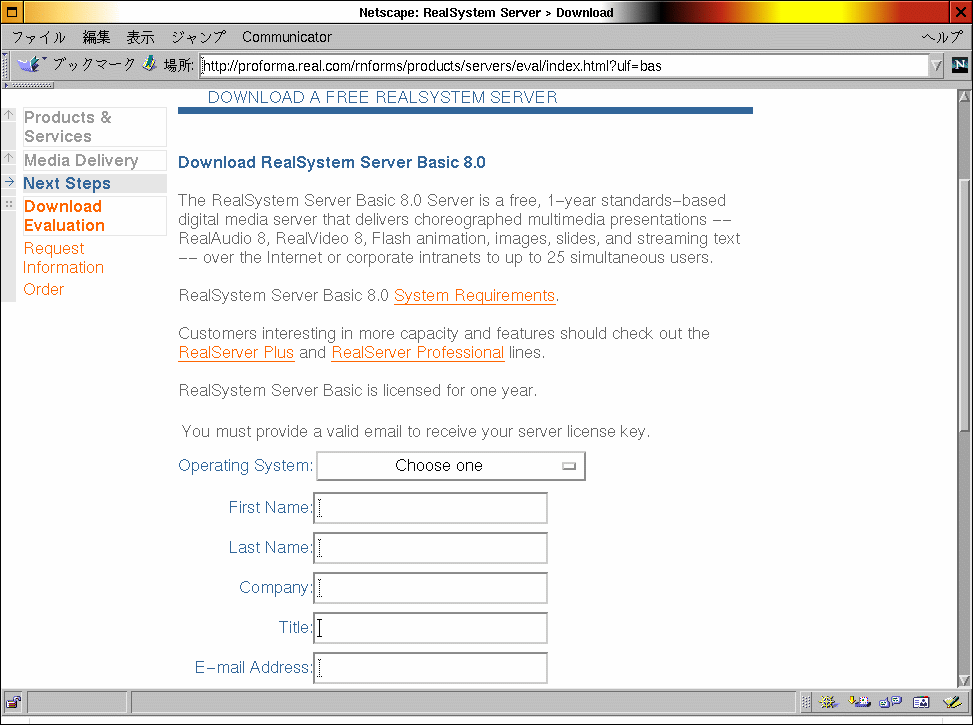Click the up-arrow icon beside Media Delivery
The image size is (973, 725).
pyautogui.click(x=9, y=158)
